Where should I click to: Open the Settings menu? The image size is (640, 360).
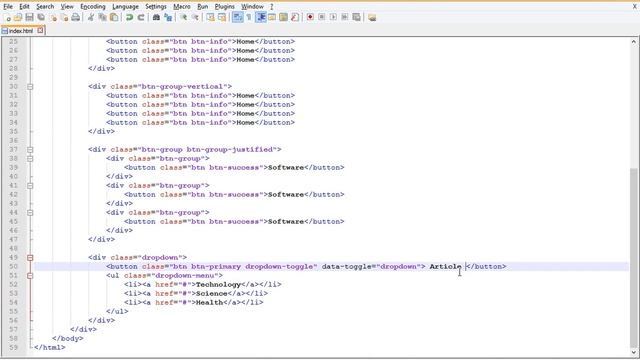(x=156, y=7)
